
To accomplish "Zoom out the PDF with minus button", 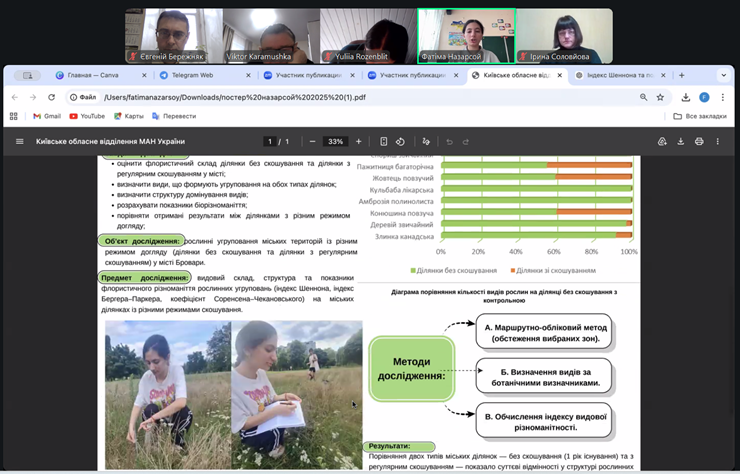I will (x=313, y=141).
